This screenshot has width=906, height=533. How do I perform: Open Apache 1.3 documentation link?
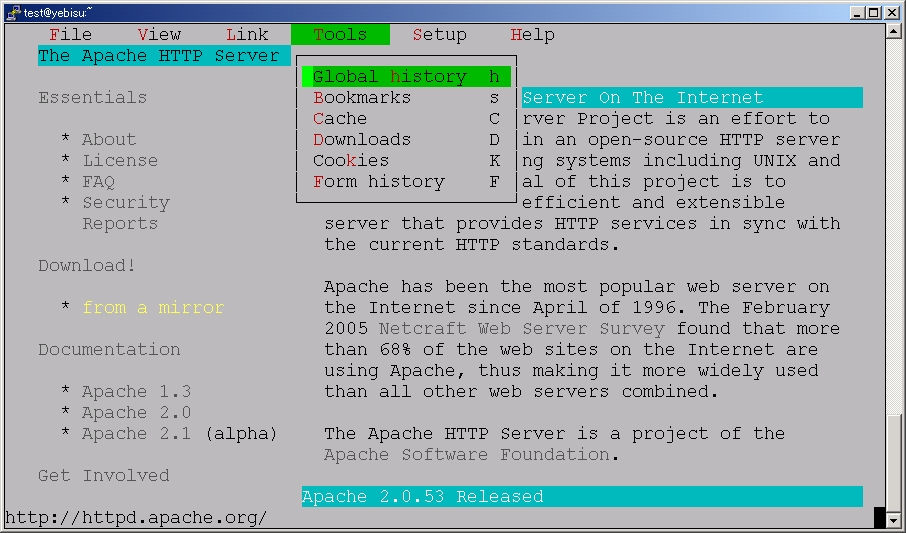click(136, 391)
